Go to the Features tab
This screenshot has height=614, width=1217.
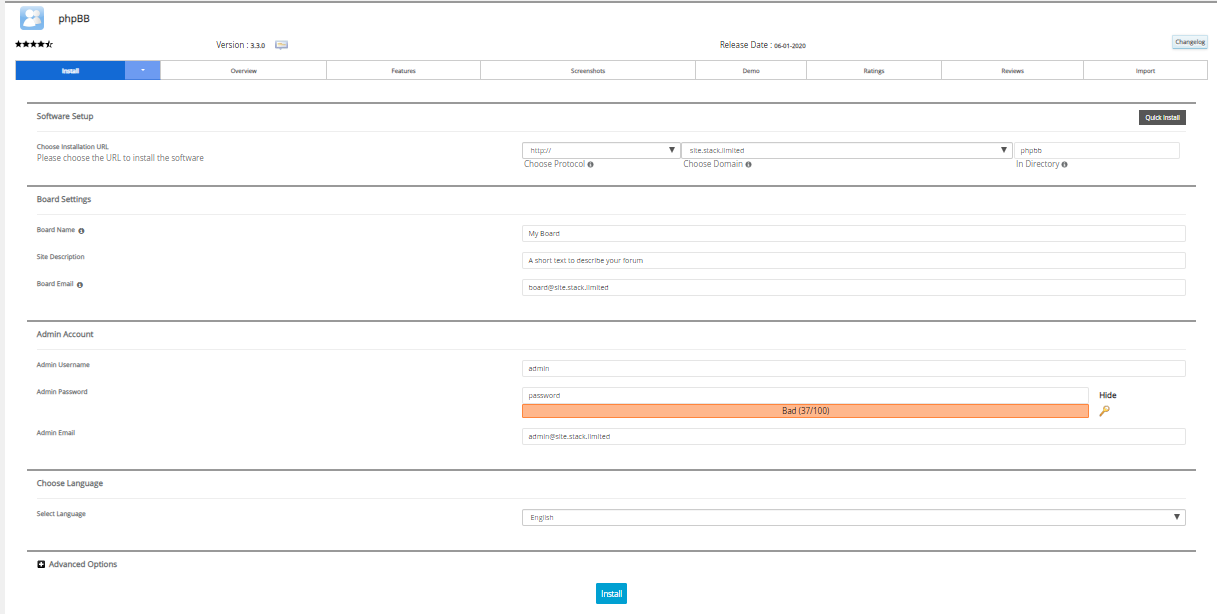click(x=404, y=70)
